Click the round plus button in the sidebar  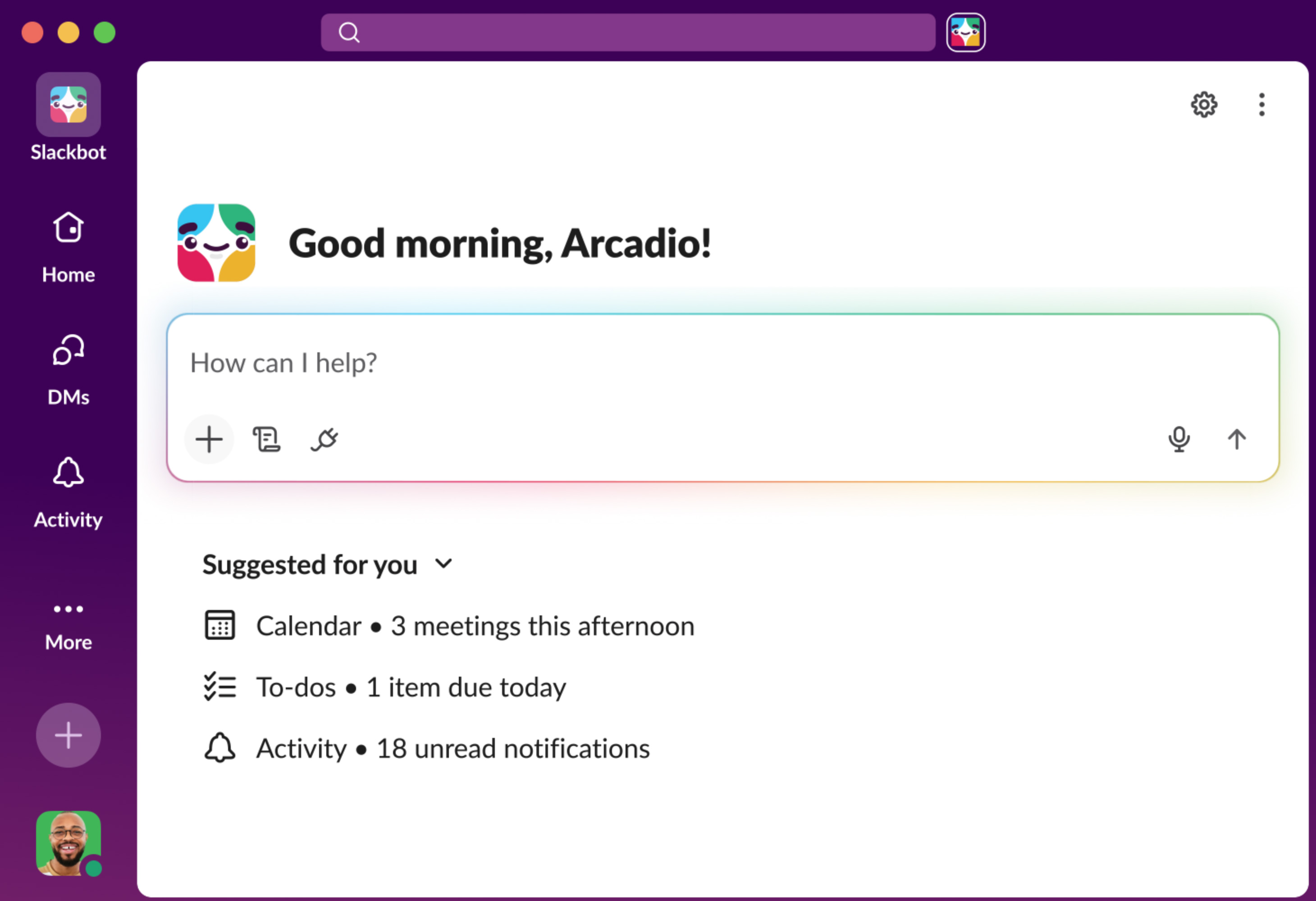click(x=68, y=735)
